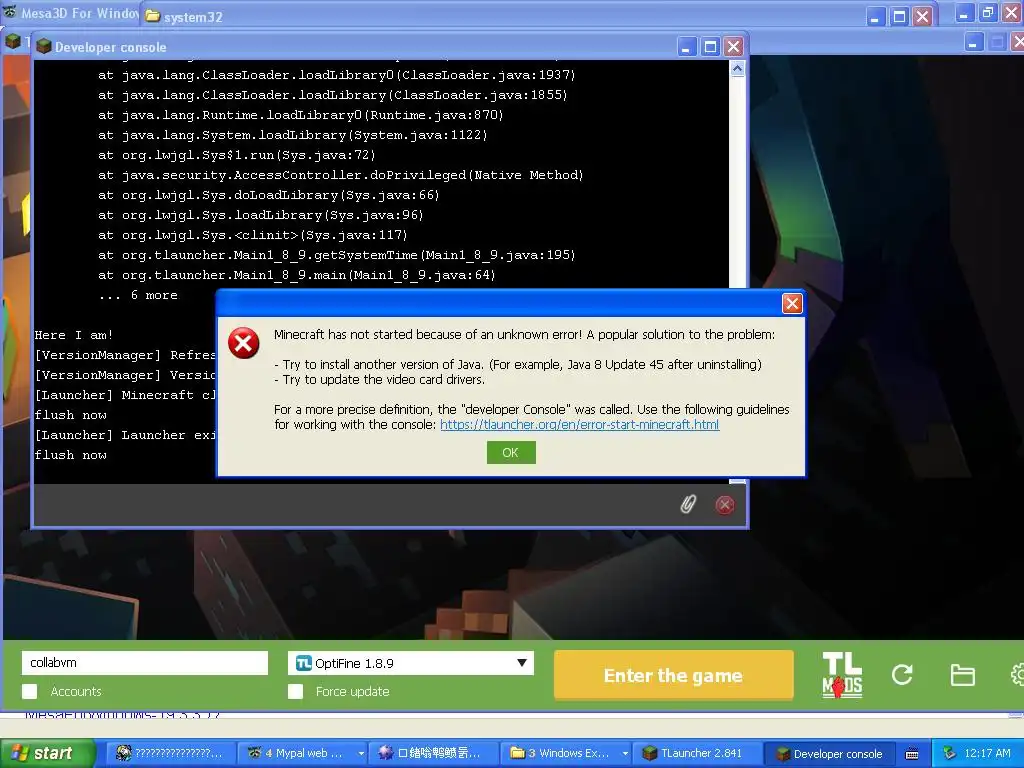Click the tray icon beside the clock

coord(950,754)
